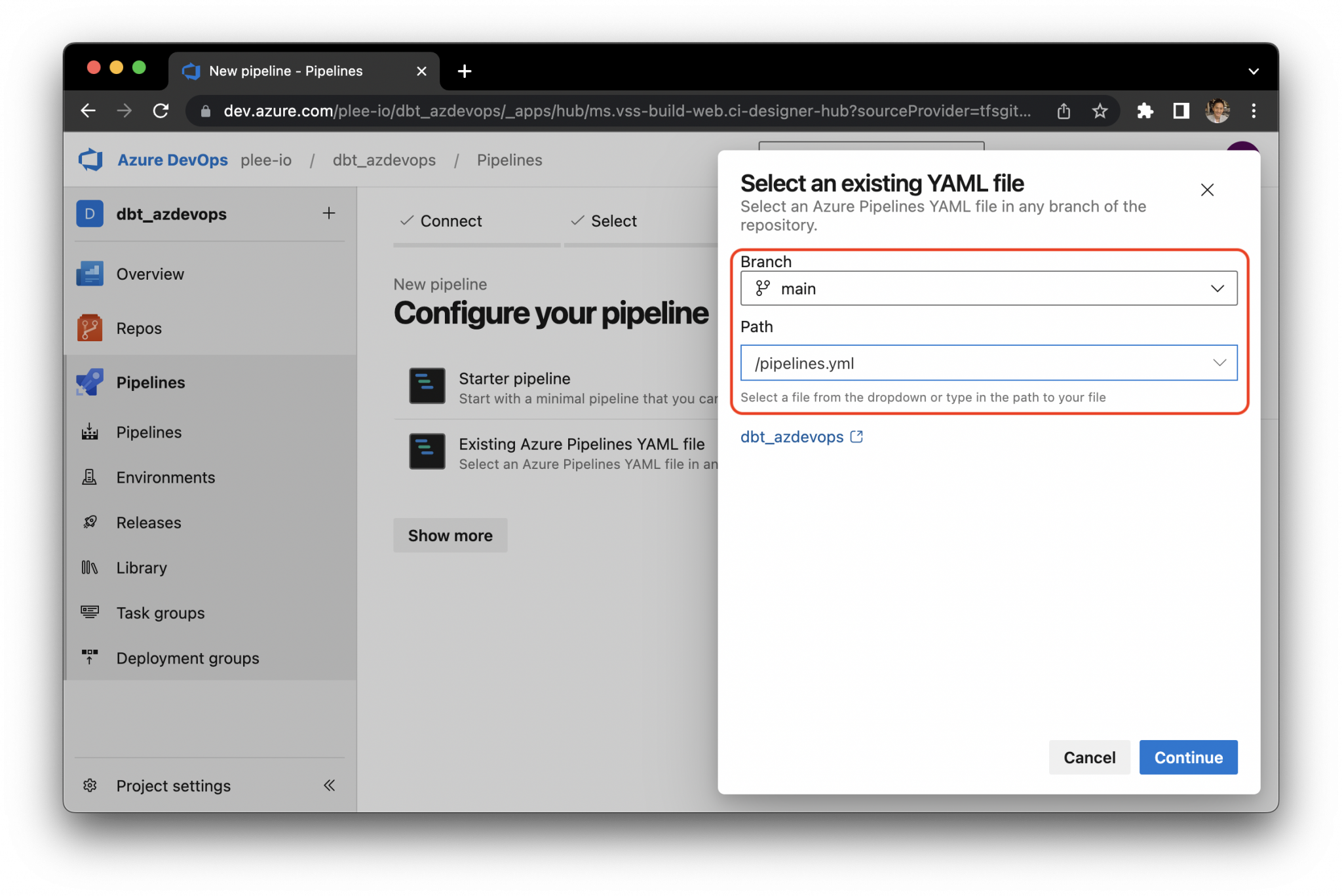Open Environments under Pipelines
Viewport: 1342px width, 896px height.
tap(165, 477)
